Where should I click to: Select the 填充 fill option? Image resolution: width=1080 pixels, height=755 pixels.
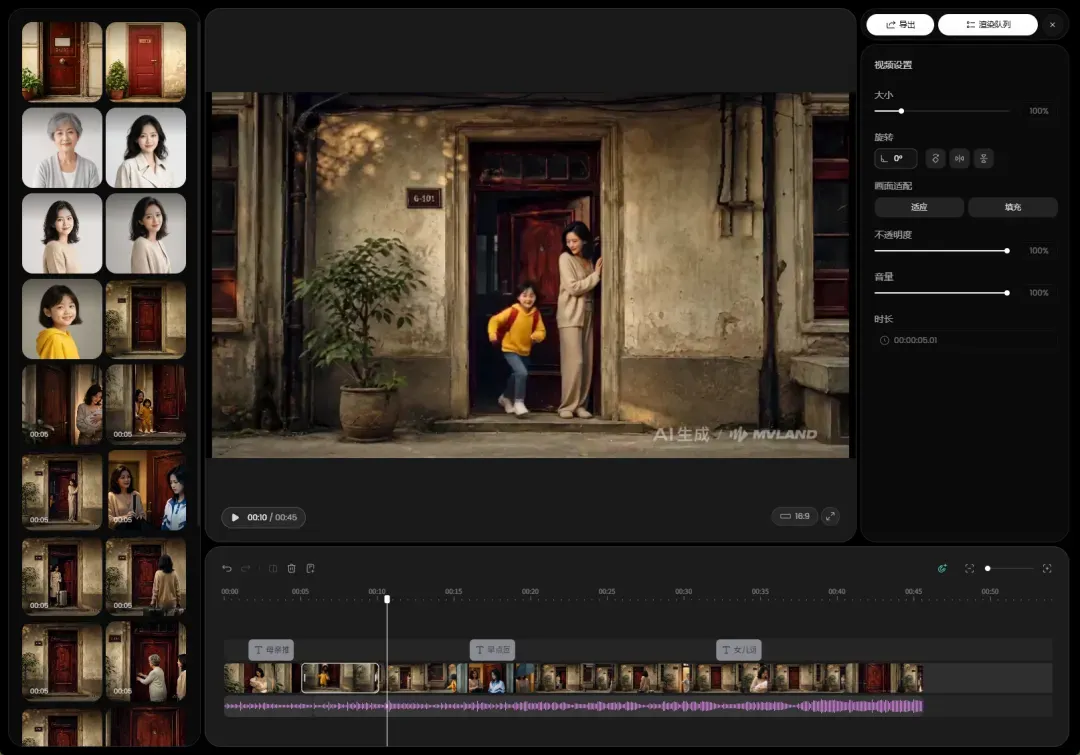(1012, 207)
